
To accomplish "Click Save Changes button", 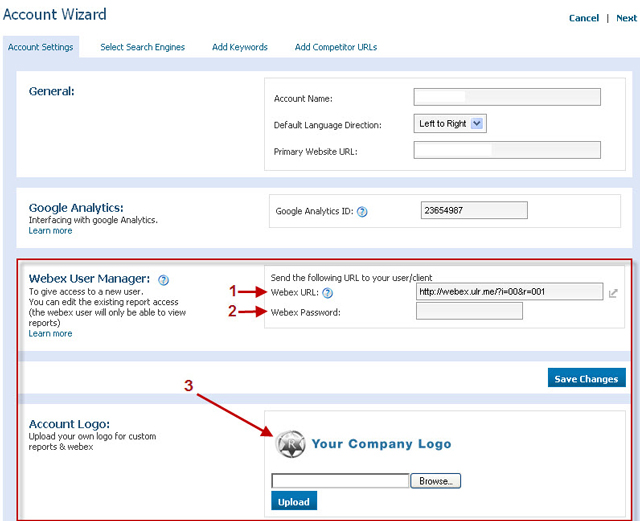I will 586,378.
